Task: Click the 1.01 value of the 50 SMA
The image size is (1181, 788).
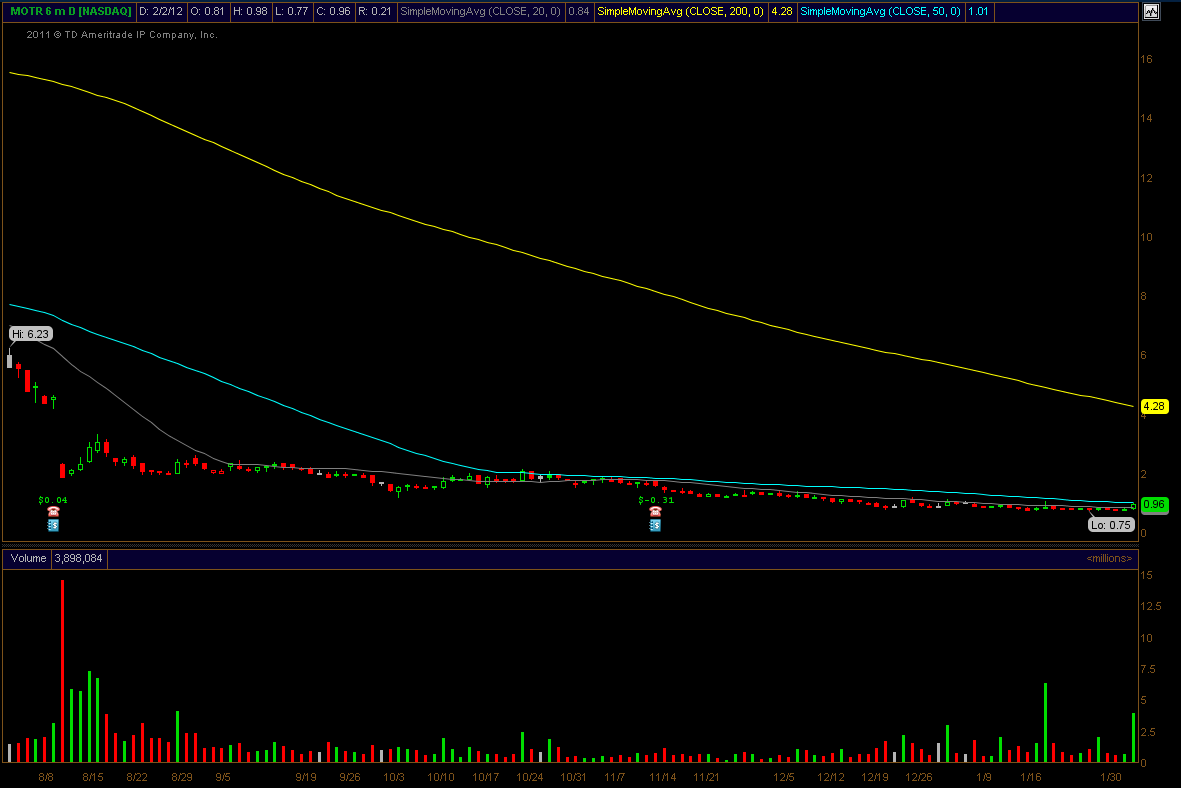Action: pos(978,11)
